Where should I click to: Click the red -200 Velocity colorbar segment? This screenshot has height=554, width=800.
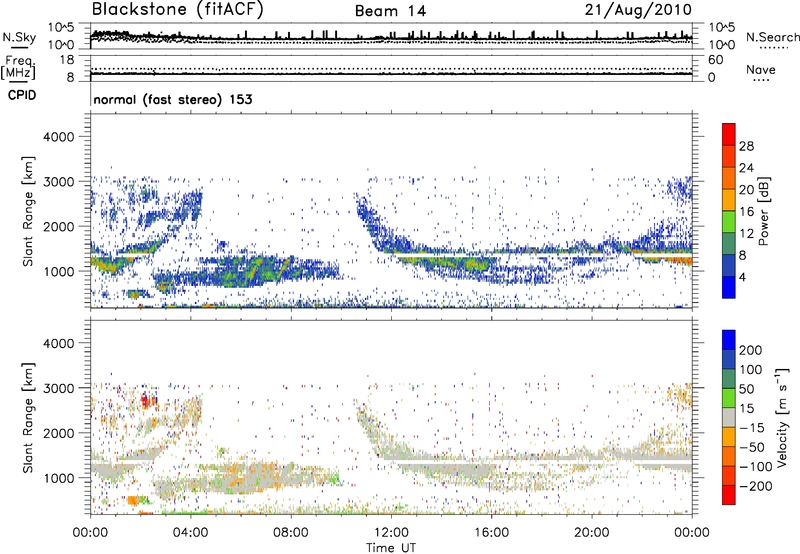(729, 495)
